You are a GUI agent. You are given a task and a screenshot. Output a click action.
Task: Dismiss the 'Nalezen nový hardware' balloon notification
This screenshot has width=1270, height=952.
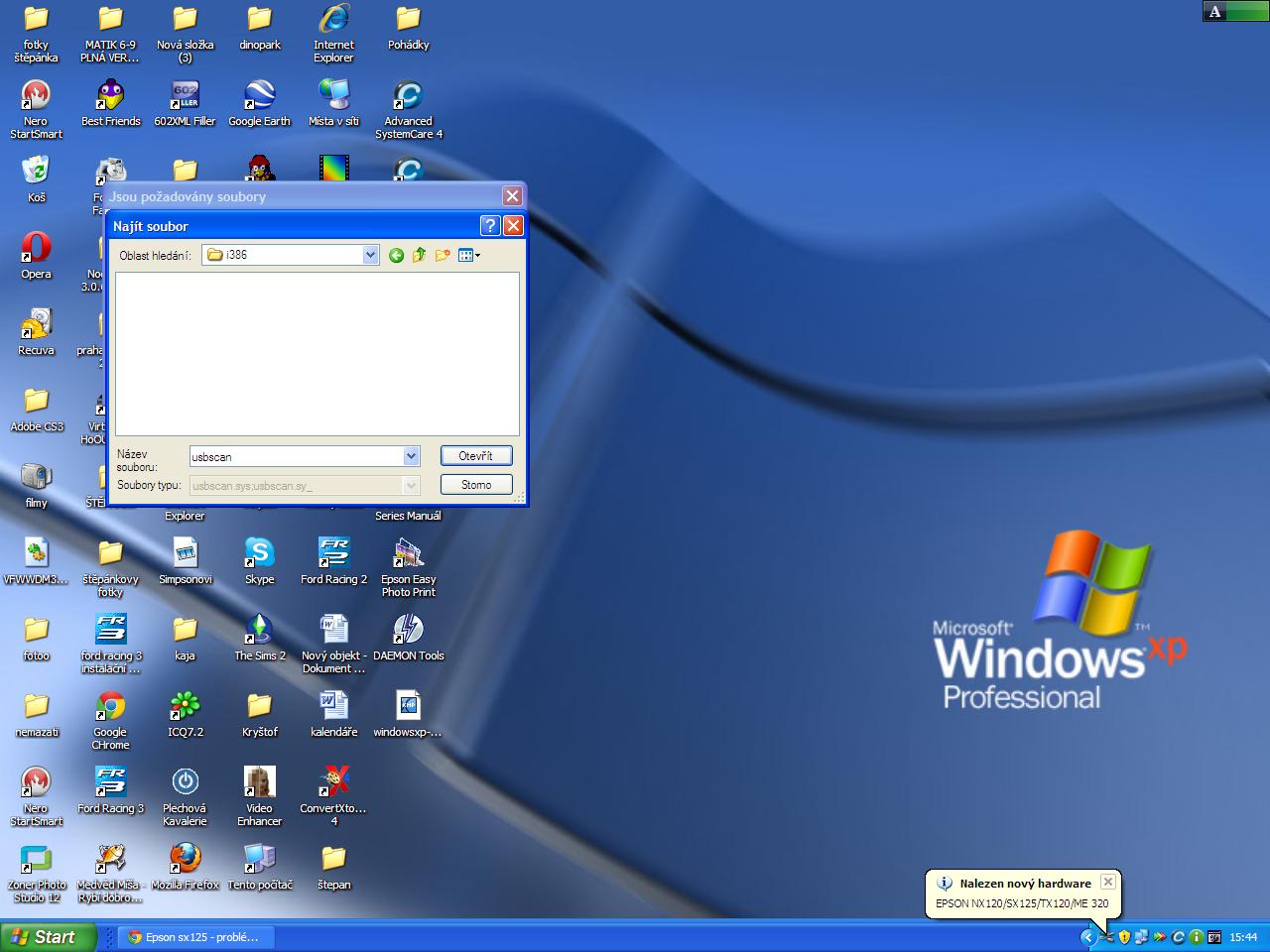tap(1108, 882)
